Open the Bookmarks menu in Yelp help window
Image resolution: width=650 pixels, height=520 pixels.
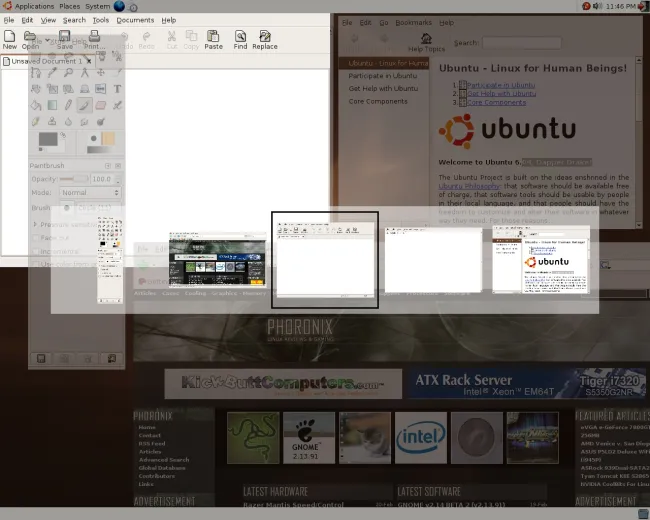click(413, 22)
